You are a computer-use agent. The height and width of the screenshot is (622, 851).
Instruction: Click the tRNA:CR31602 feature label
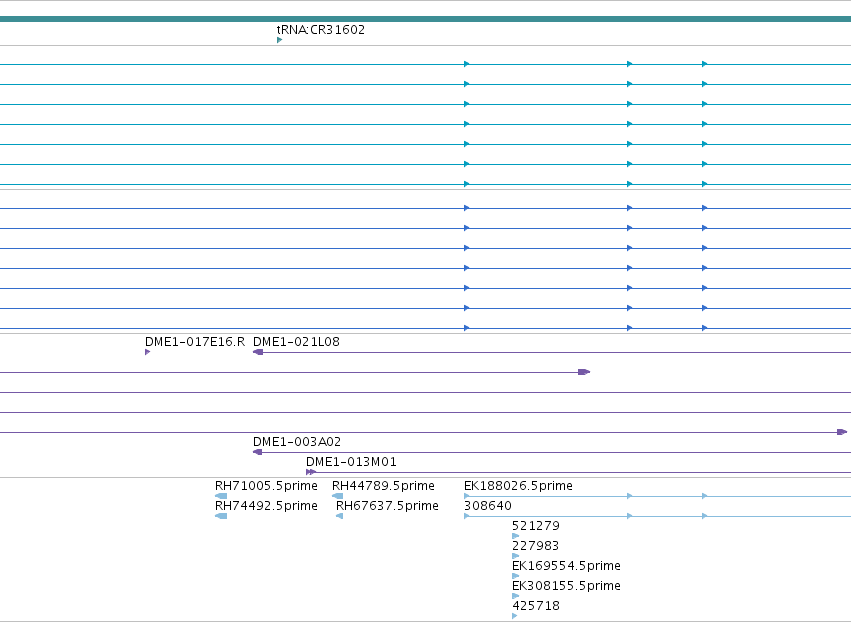pyautogui.click(x=321, y=29)
